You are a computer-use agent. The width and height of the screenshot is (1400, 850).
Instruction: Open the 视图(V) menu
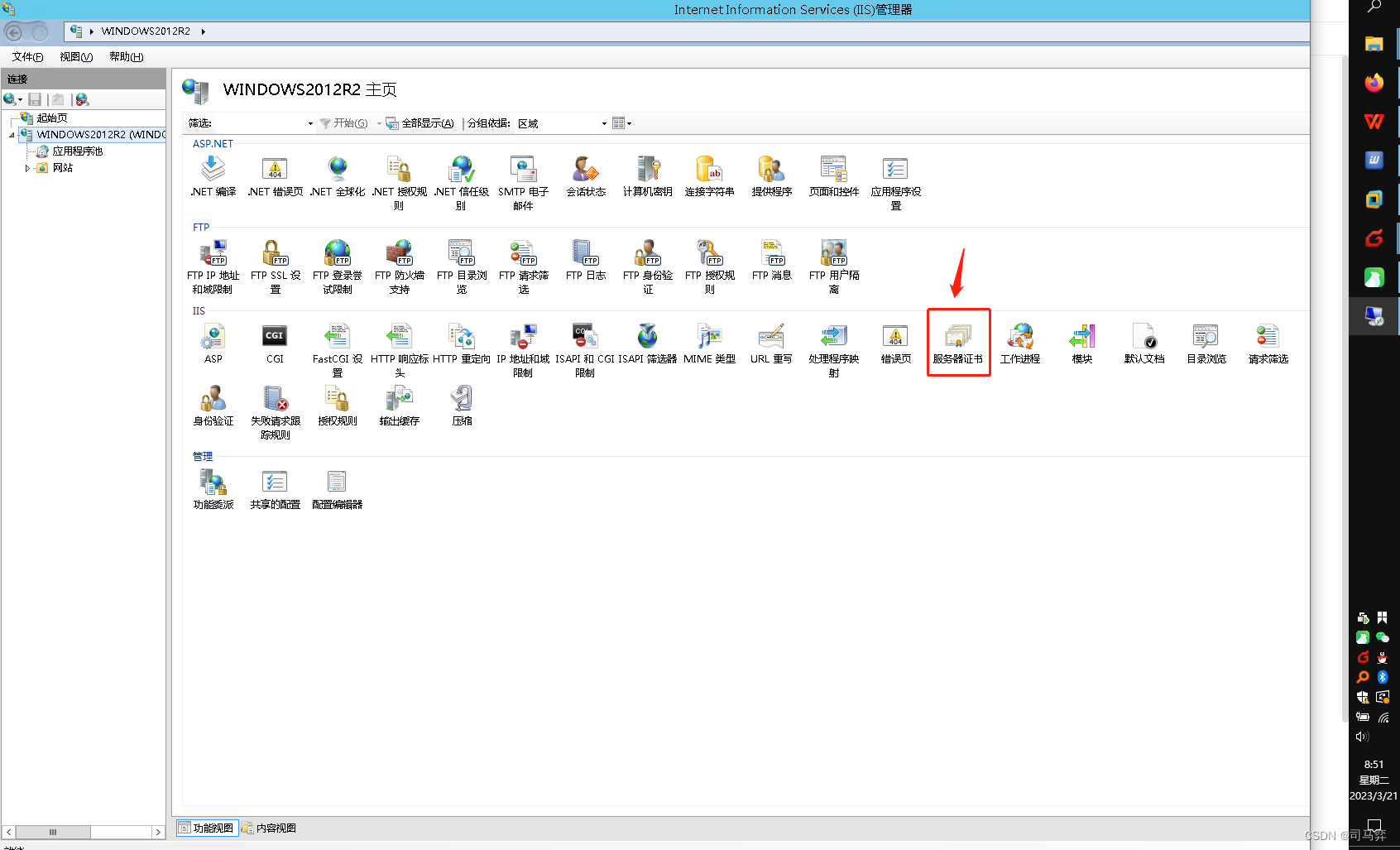[x=76, y=57]
